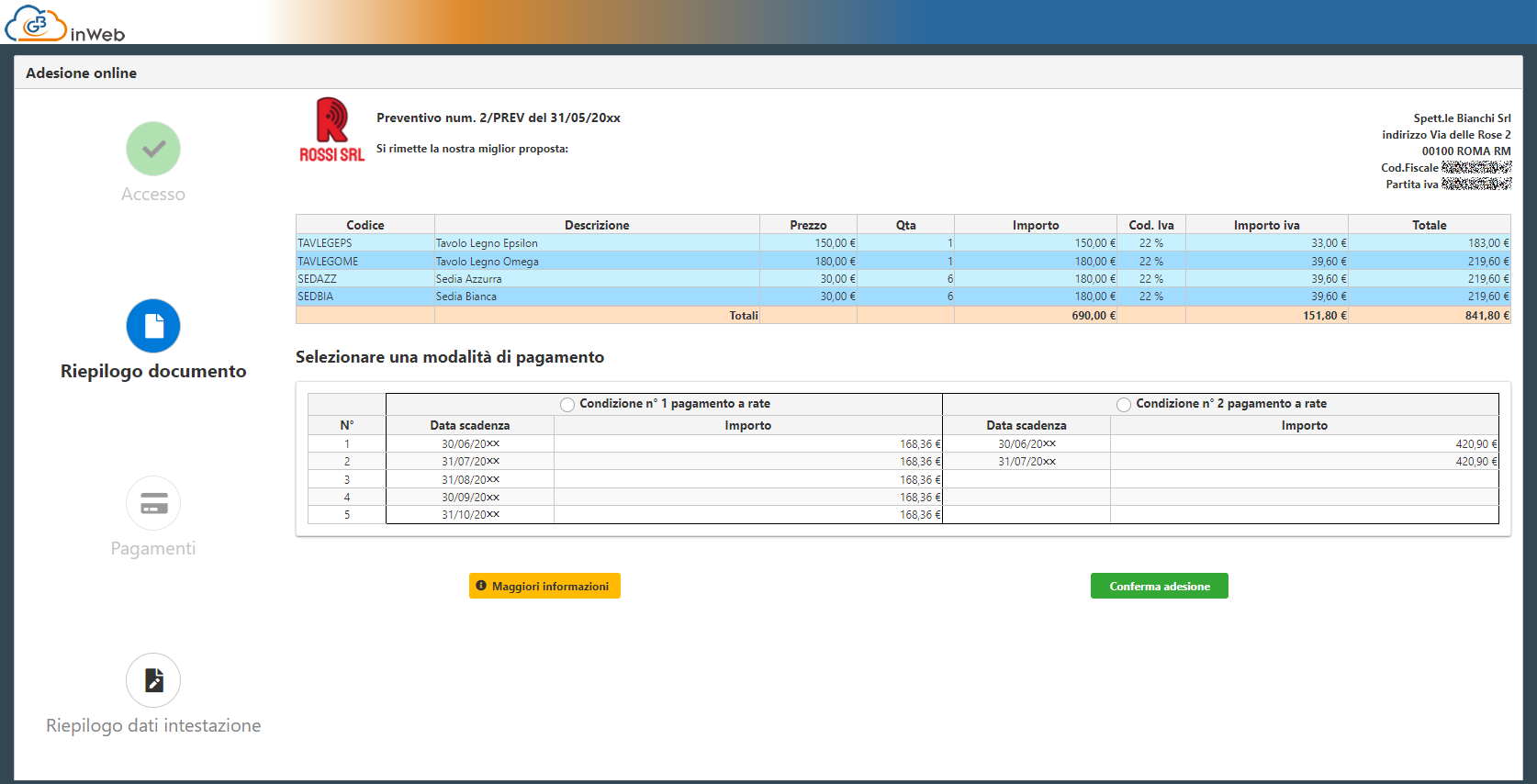Click the Adesione online panel title
This screenshot has height=784, width=1537.
pos(81,73)
